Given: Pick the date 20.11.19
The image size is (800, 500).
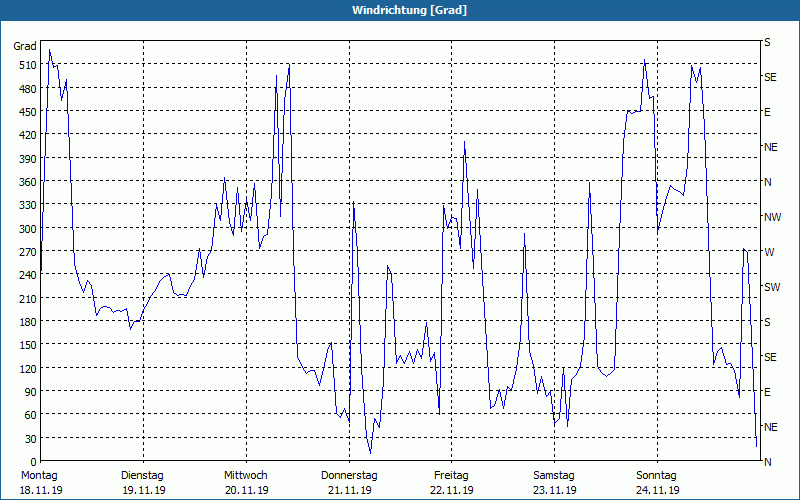Looking at the screenshot, I should [x=246, y=491].
